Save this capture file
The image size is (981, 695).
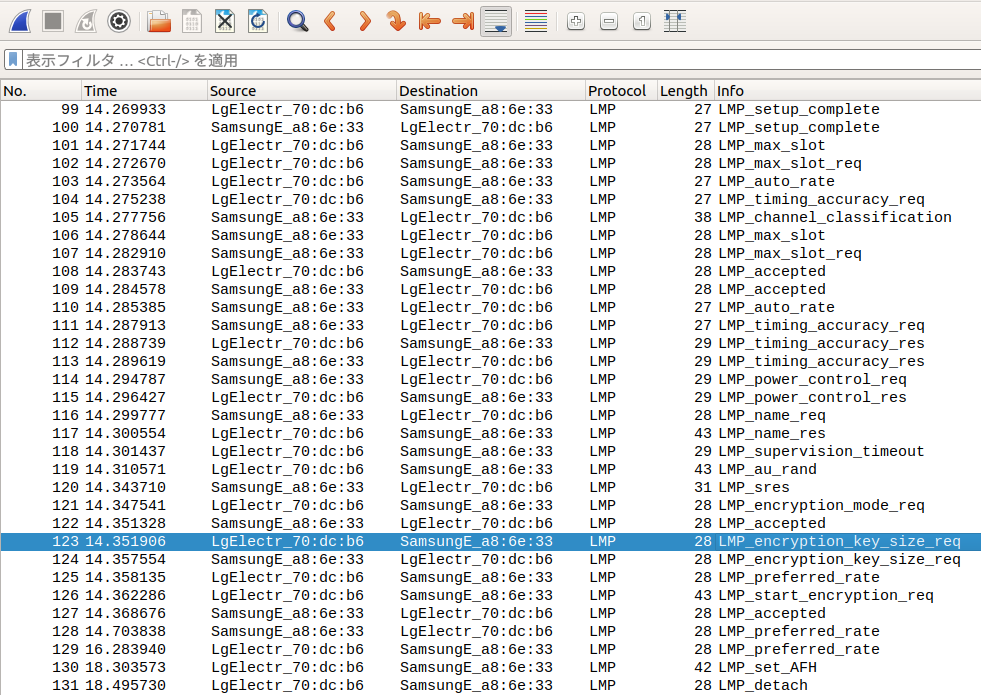[x=192, y=21]
